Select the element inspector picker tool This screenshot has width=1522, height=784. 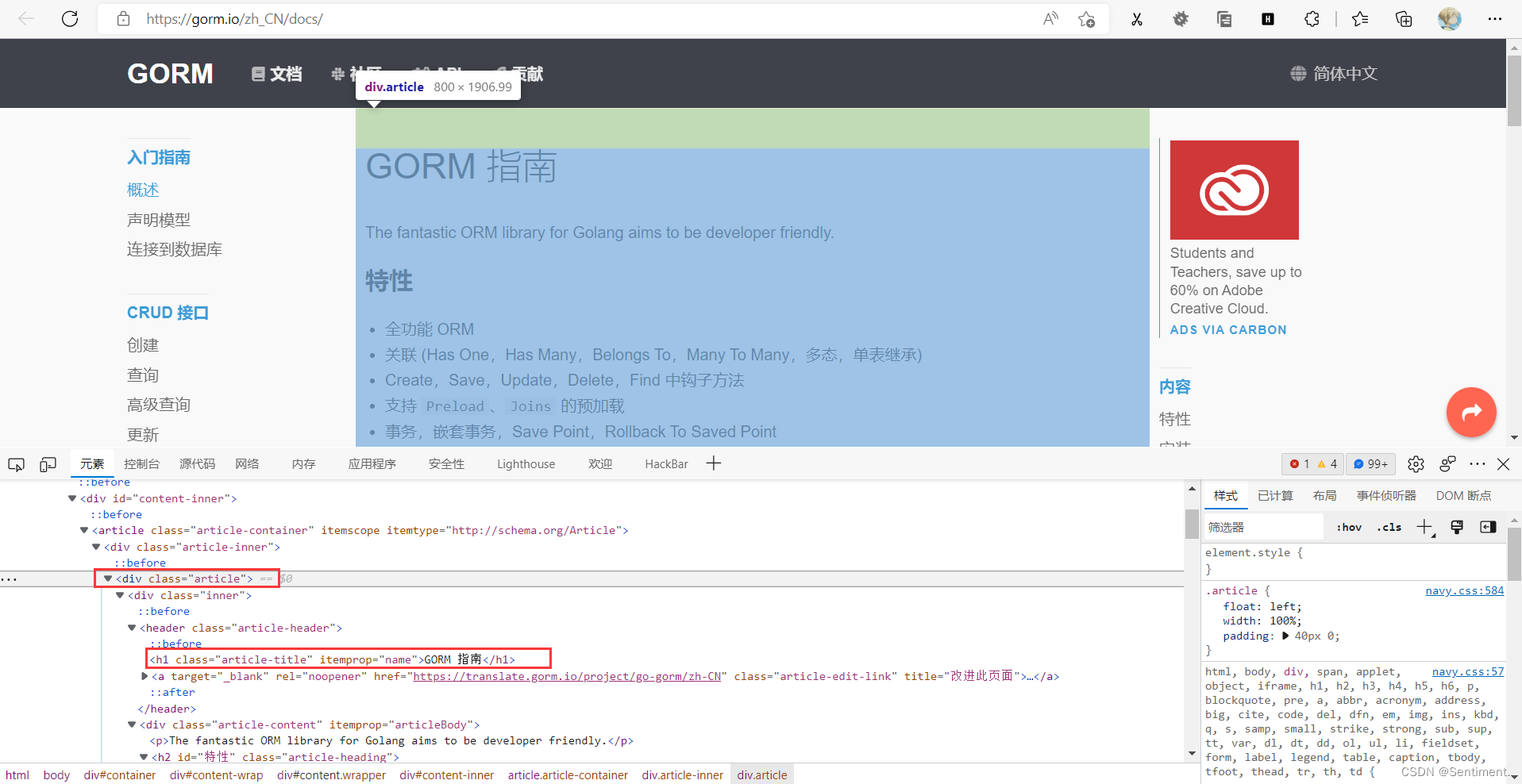click(16, 463)
